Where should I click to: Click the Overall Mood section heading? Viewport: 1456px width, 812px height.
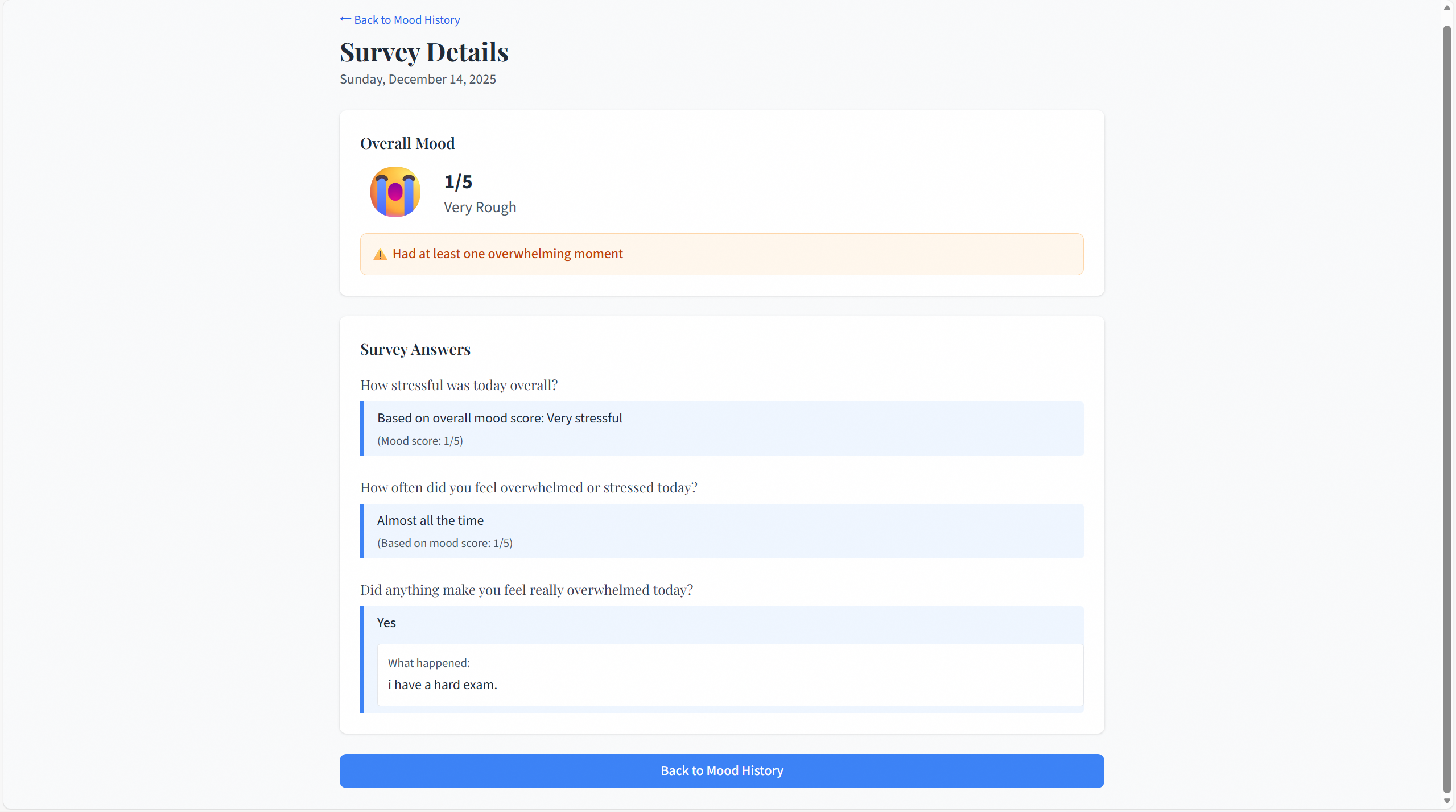pos(407,143)
